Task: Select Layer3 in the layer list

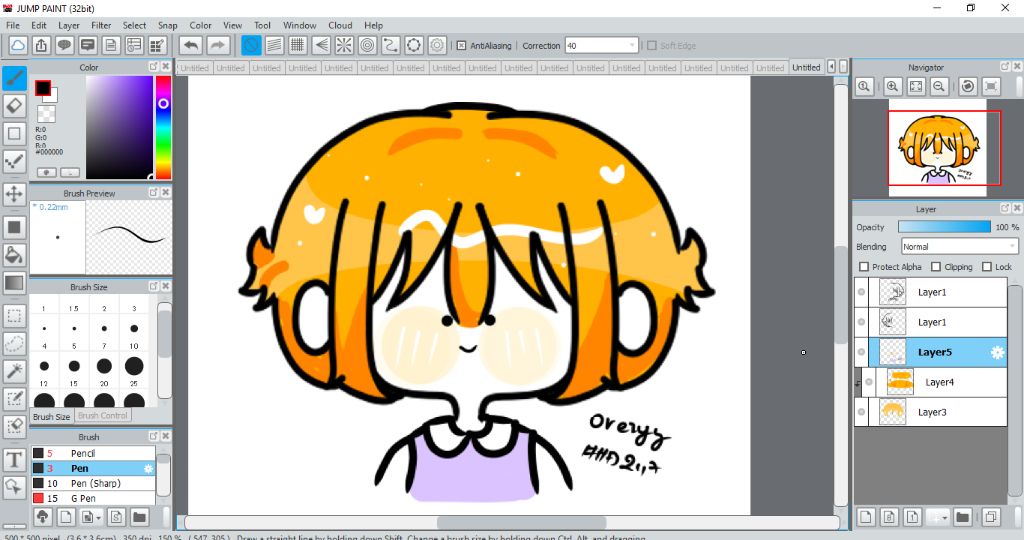Action: (x=931, y=412)
